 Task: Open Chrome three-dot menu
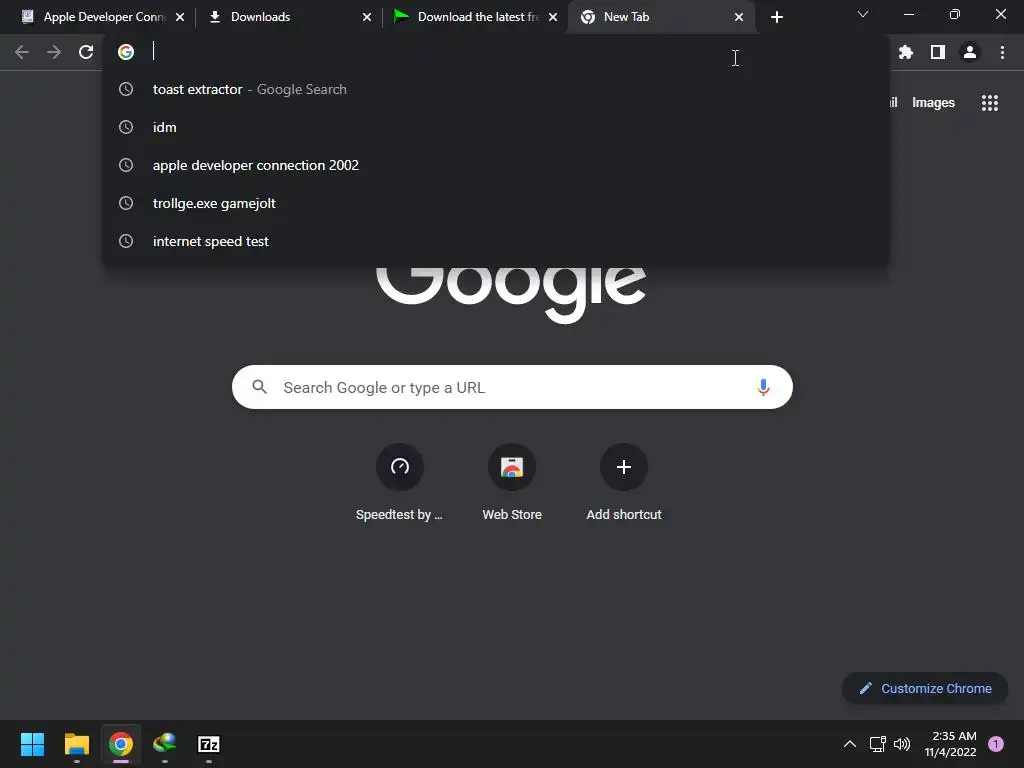tap(1002, 52)
